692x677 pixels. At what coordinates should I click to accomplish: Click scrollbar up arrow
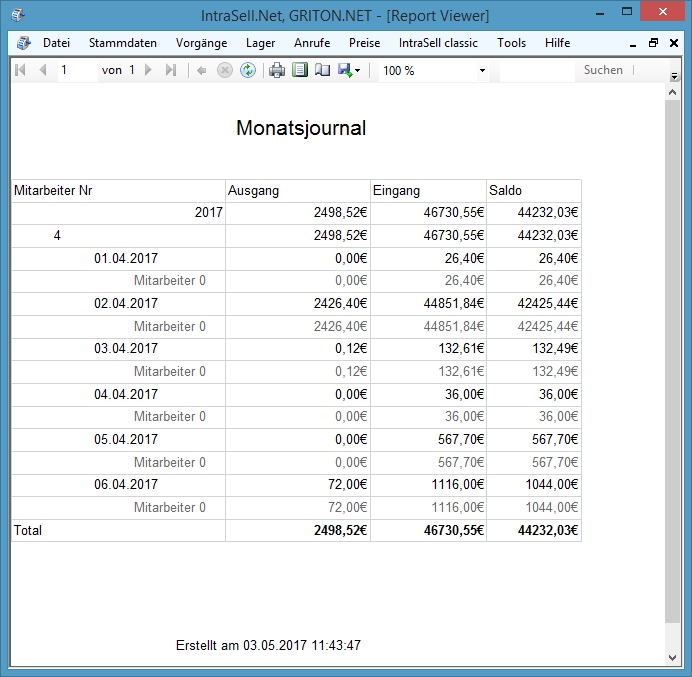(x=673, y=92)
